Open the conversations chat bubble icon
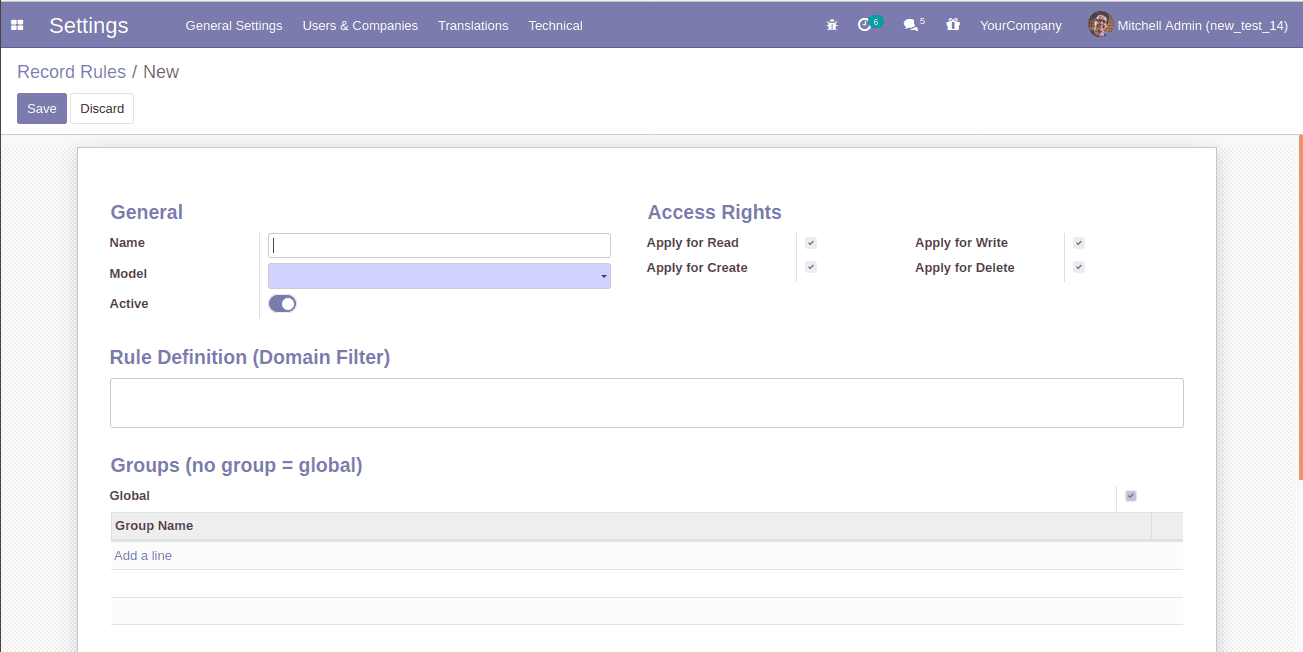Viewport: 1303px width, 652px height. pyautogui.click(x=911, y=25)
